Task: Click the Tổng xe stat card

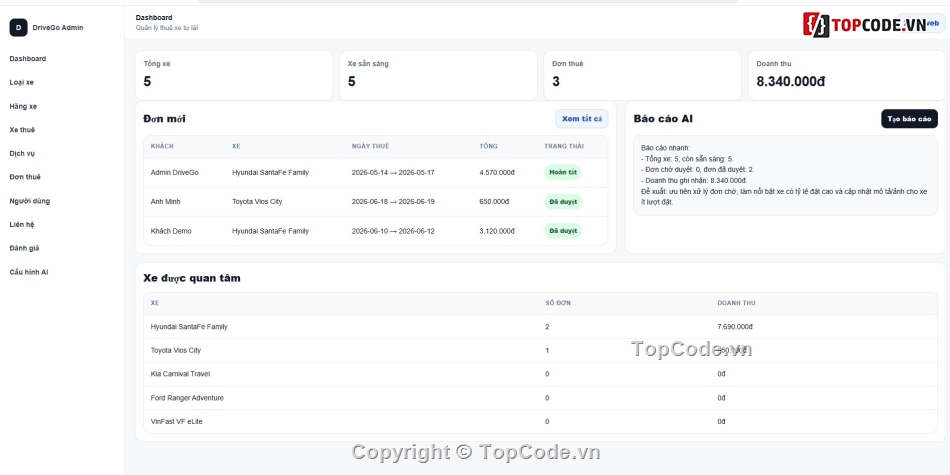Action: coord(234,75)
